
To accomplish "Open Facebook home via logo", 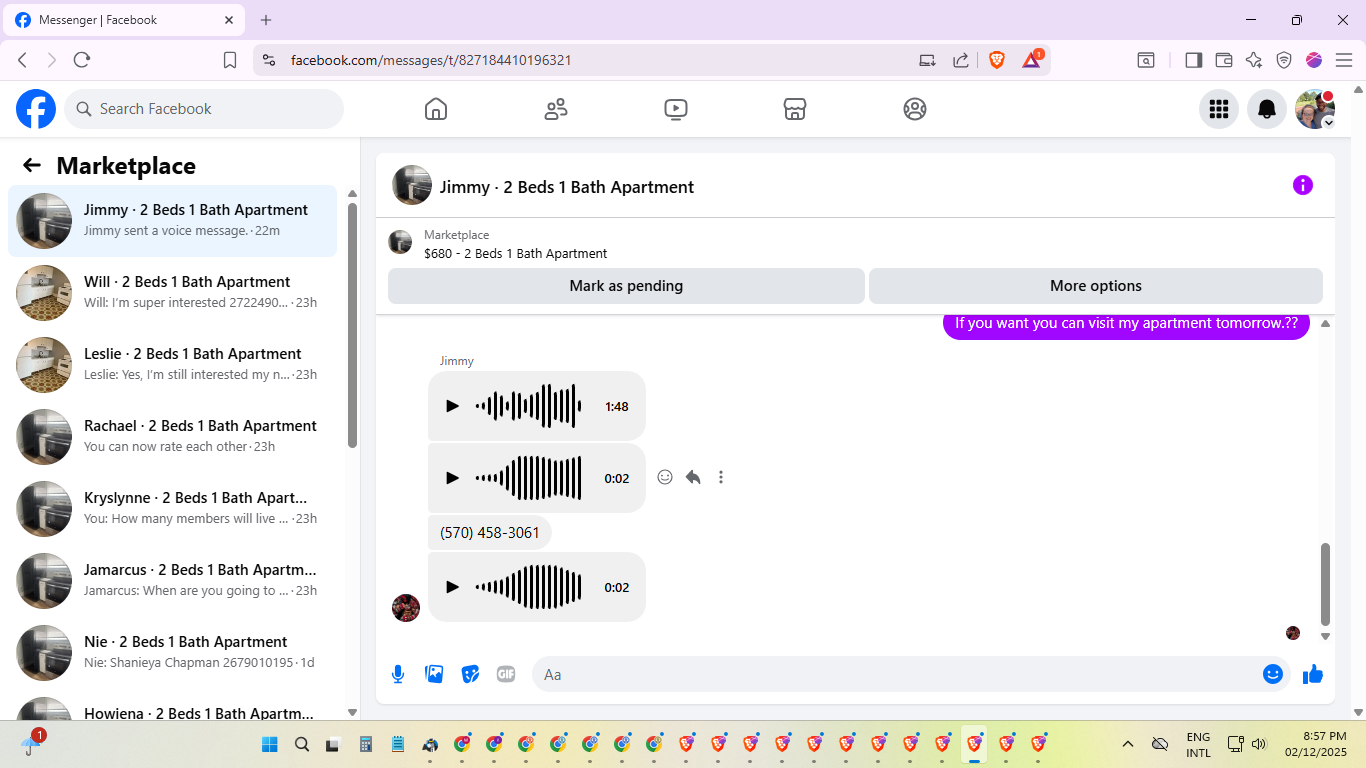I will coord(36,109).
